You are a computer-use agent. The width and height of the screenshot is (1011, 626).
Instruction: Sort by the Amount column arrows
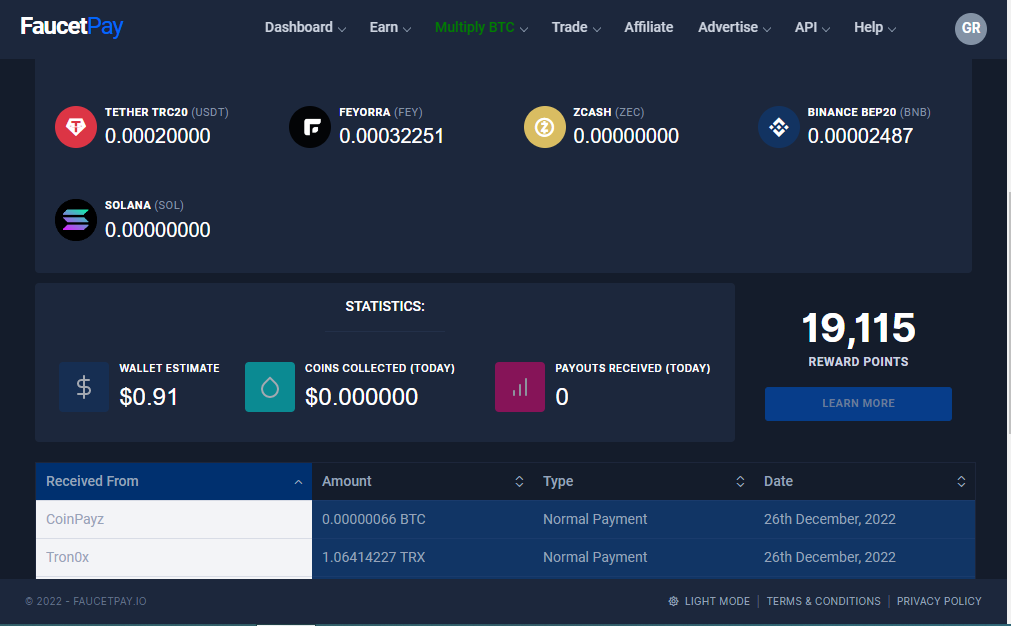(x=519, y=482)
